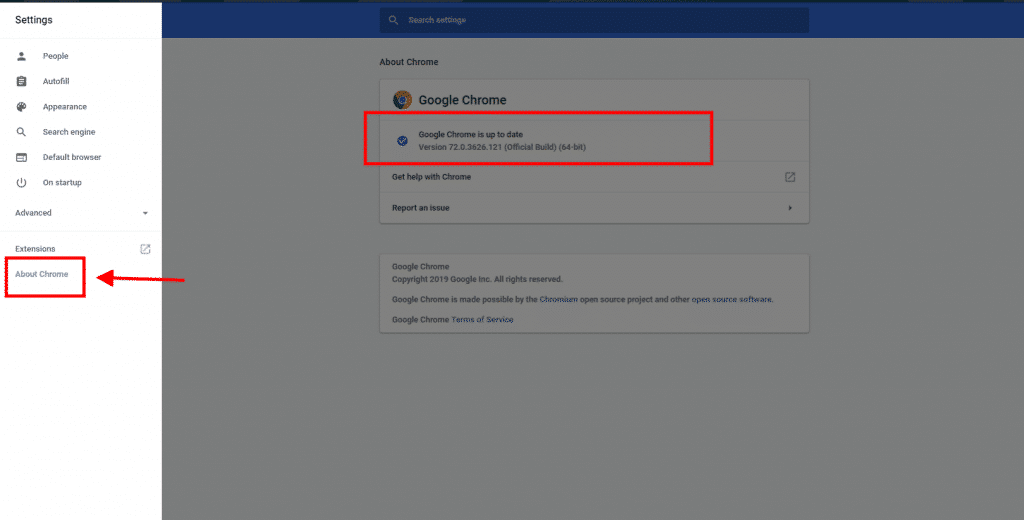Open Report an issue via its arrow
This screenshot has height=520, width=1024.
pos(790,208)
